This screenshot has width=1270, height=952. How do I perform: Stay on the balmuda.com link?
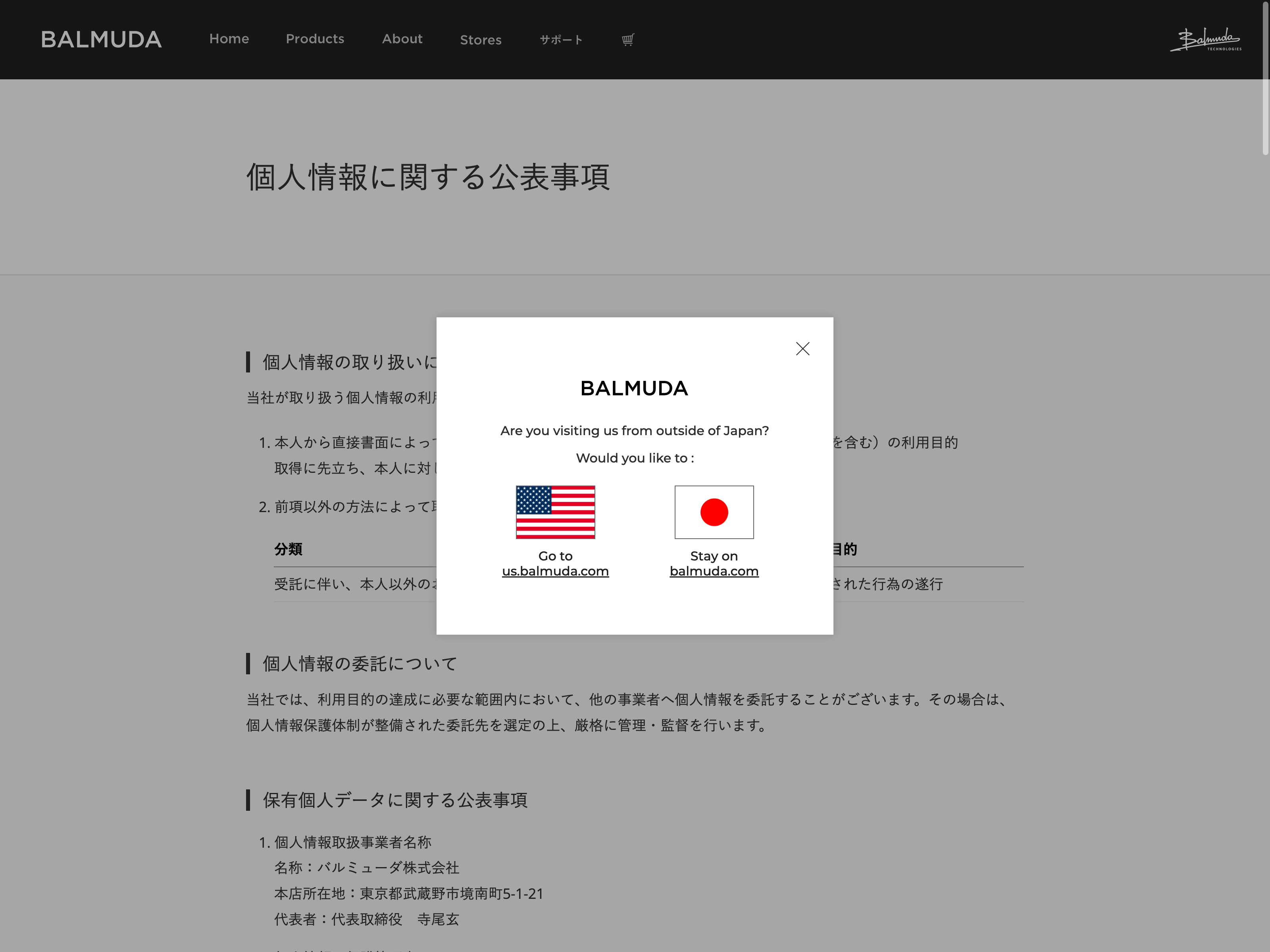pos(714,571)
